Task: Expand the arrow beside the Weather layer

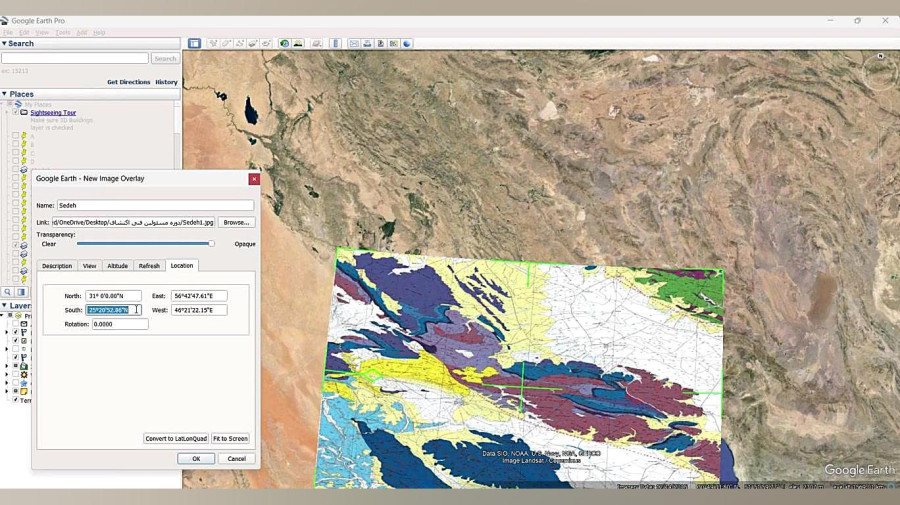Action: (7, 374)
